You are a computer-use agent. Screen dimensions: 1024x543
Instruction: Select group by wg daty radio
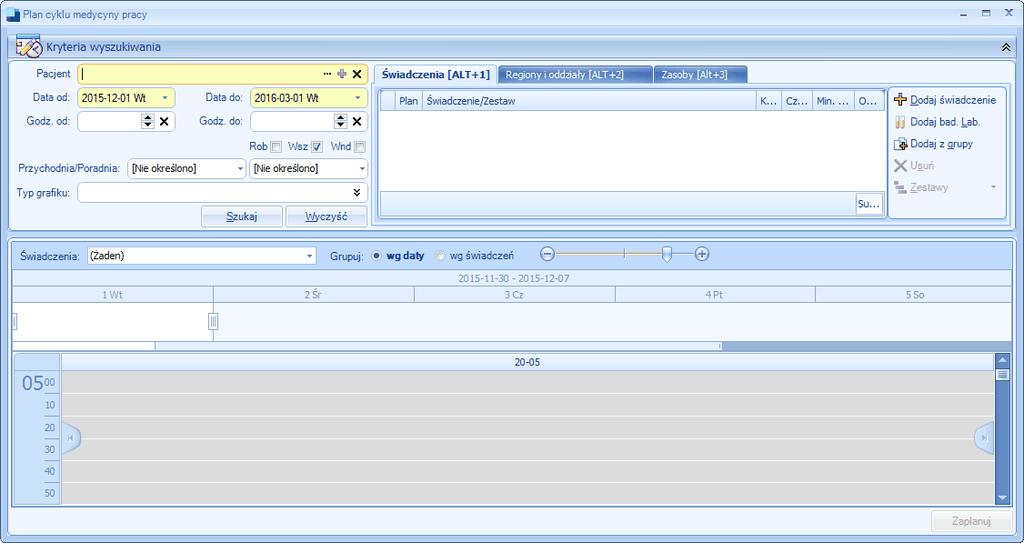point(376,256)
